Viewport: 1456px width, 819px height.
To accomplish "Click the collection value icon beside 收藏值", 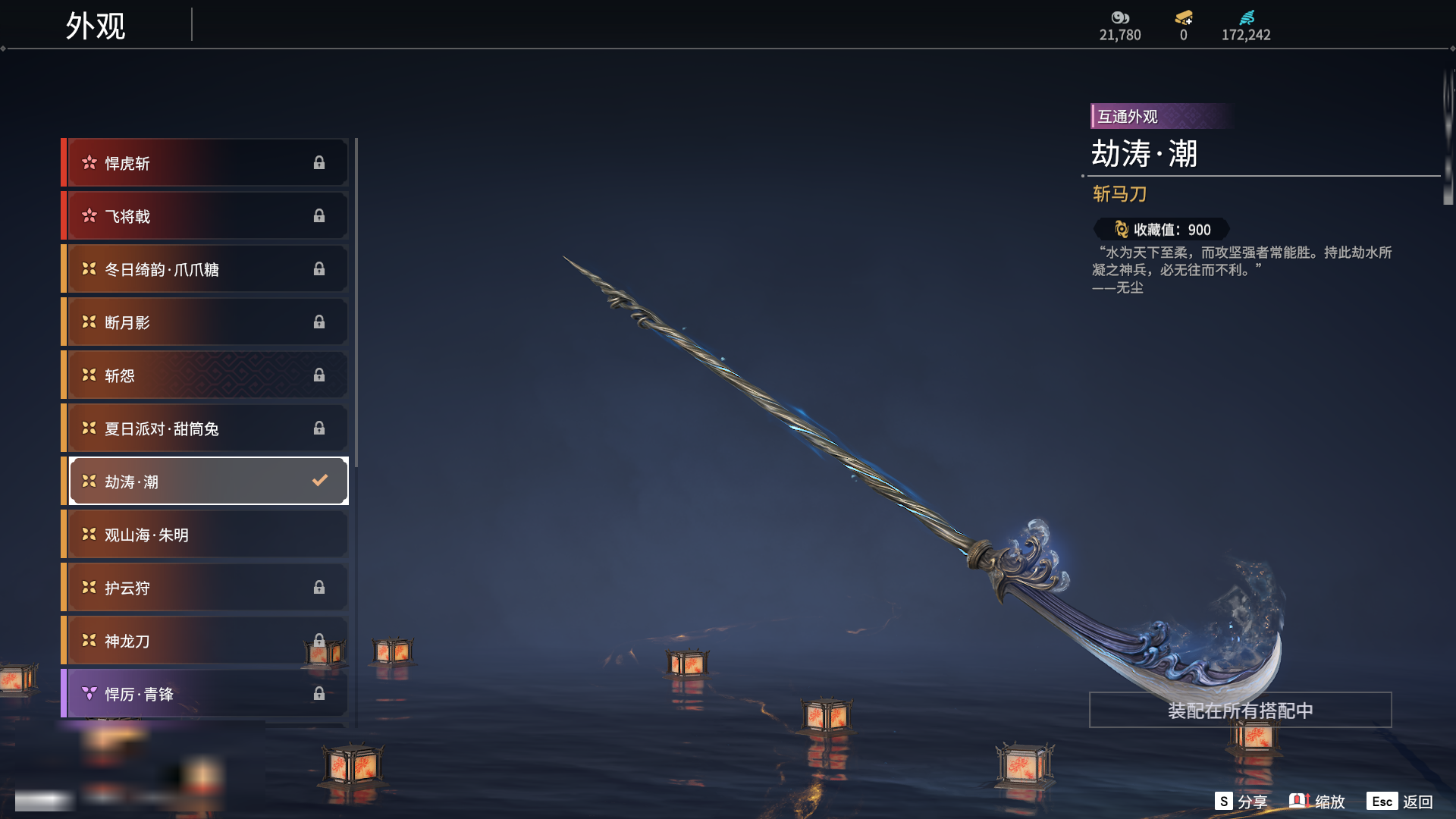I will (1121, 229).
